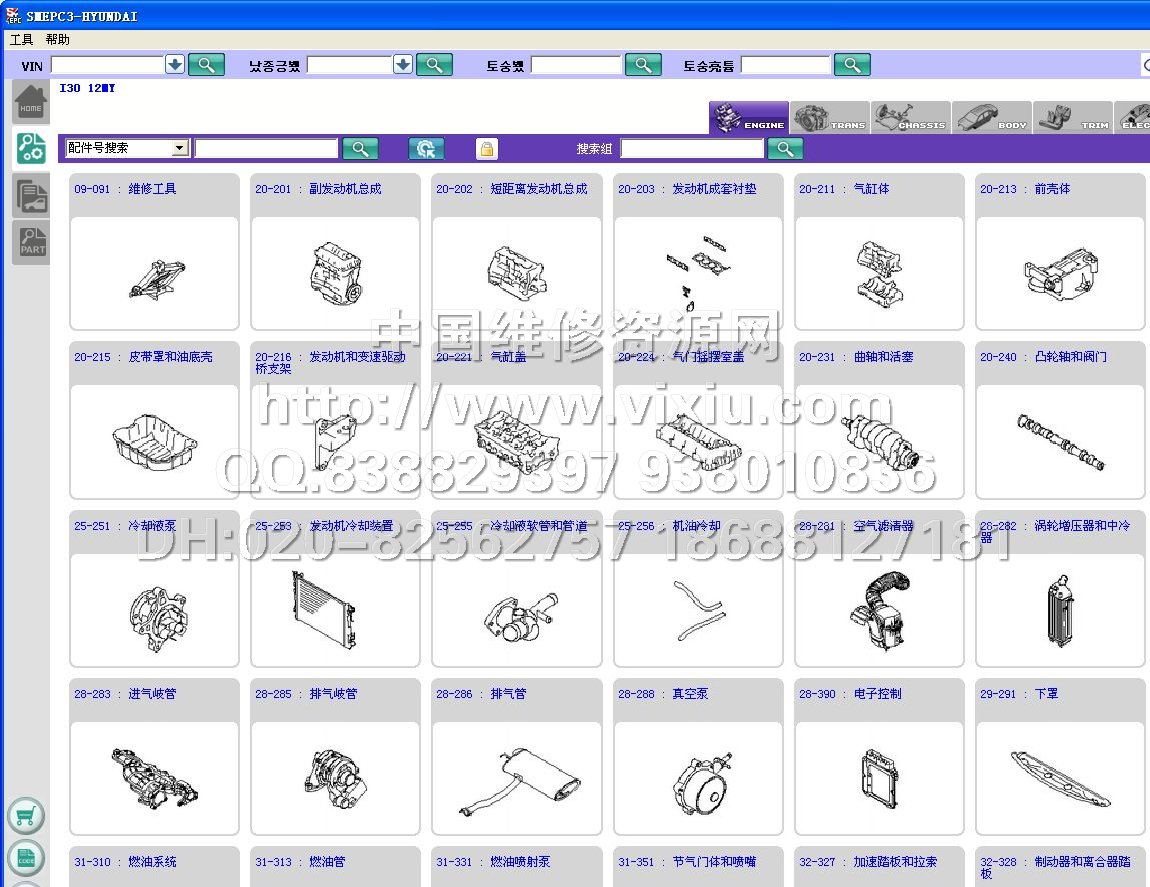This screenshot has height=887, width=1150.
Task: Open the vehicle documents sidebar icon
Action: pos(32,195)
